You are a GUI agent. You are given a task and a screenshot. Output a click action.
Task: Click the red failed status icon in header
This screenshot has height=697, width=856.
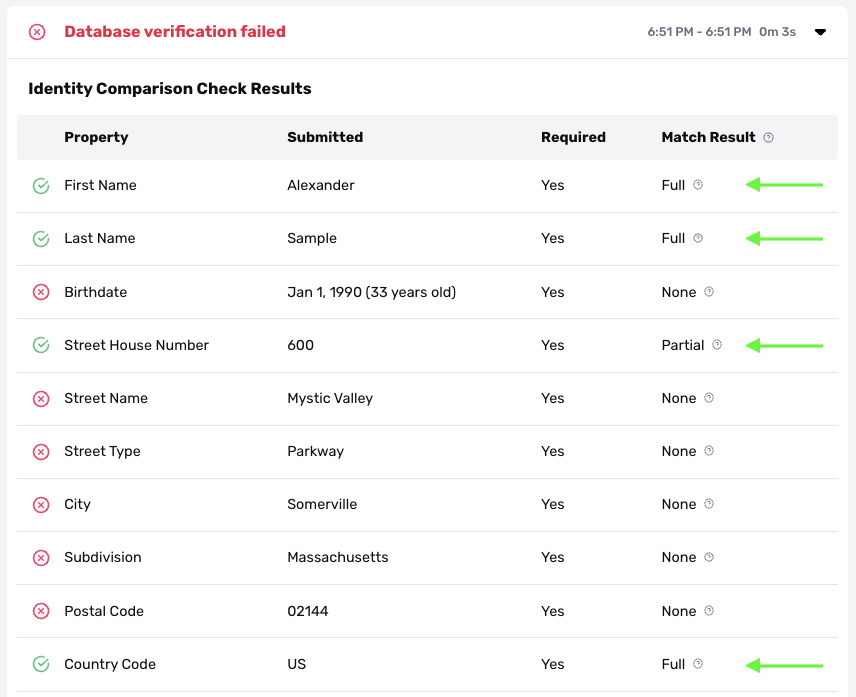pos(37,32)
